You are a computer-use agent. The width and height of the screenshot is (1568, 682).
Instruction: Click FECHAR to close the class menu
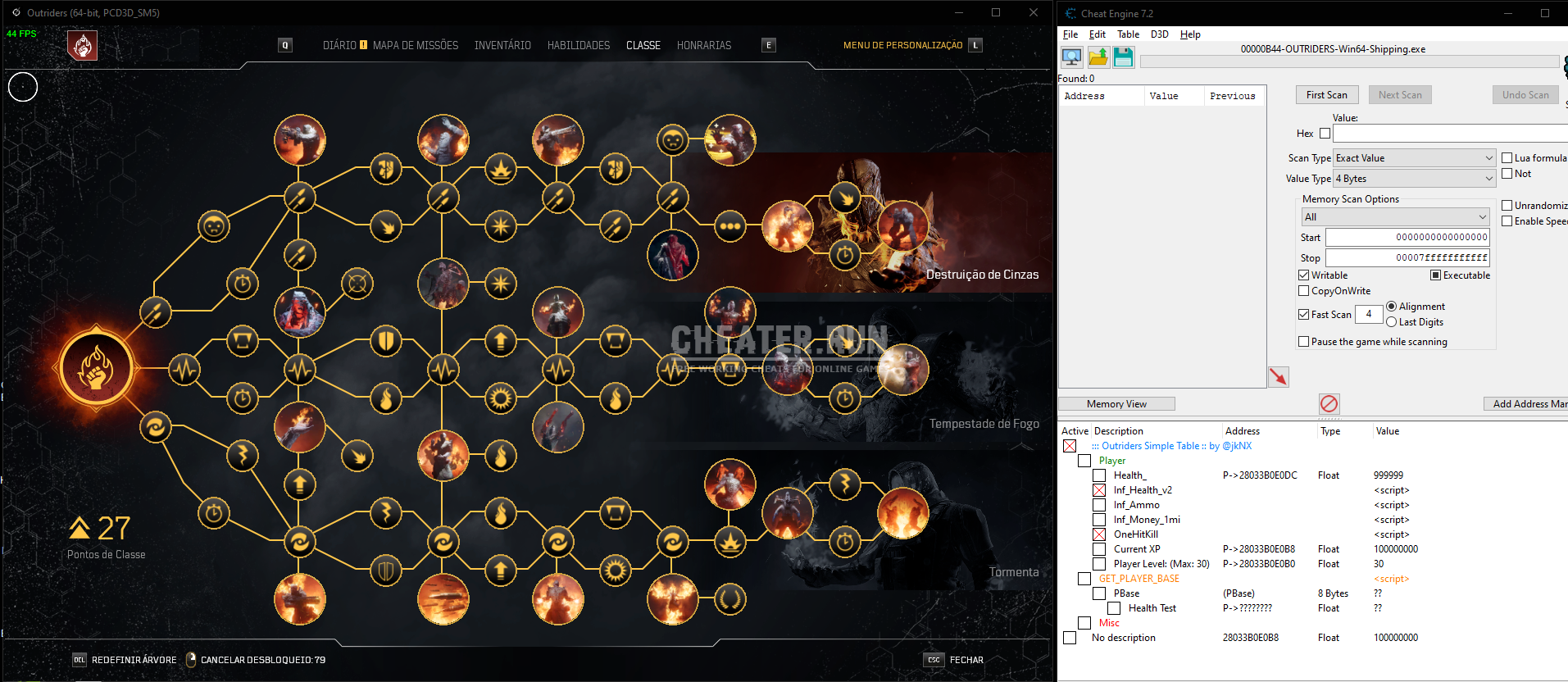click(966, 660)
